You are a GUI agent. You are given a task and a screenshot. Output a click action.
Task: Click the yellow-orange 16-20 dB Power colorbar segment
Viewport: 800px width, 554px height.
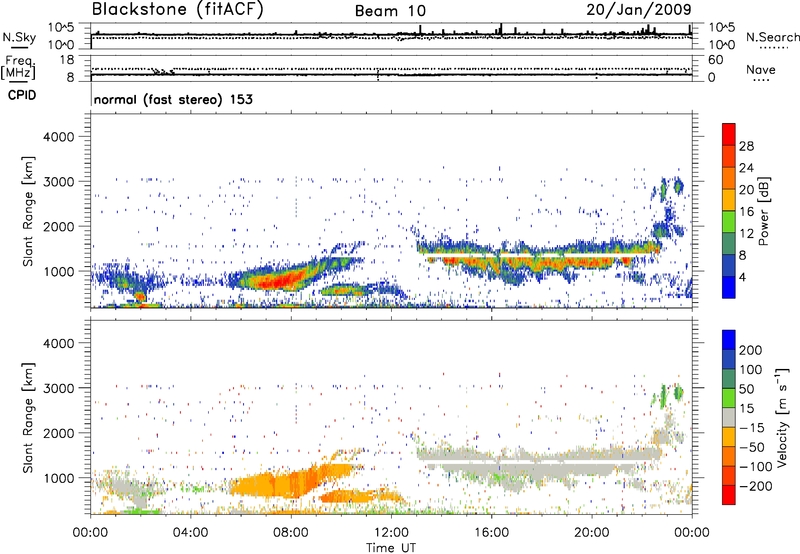pyautogui.click(x=729, y=200)
